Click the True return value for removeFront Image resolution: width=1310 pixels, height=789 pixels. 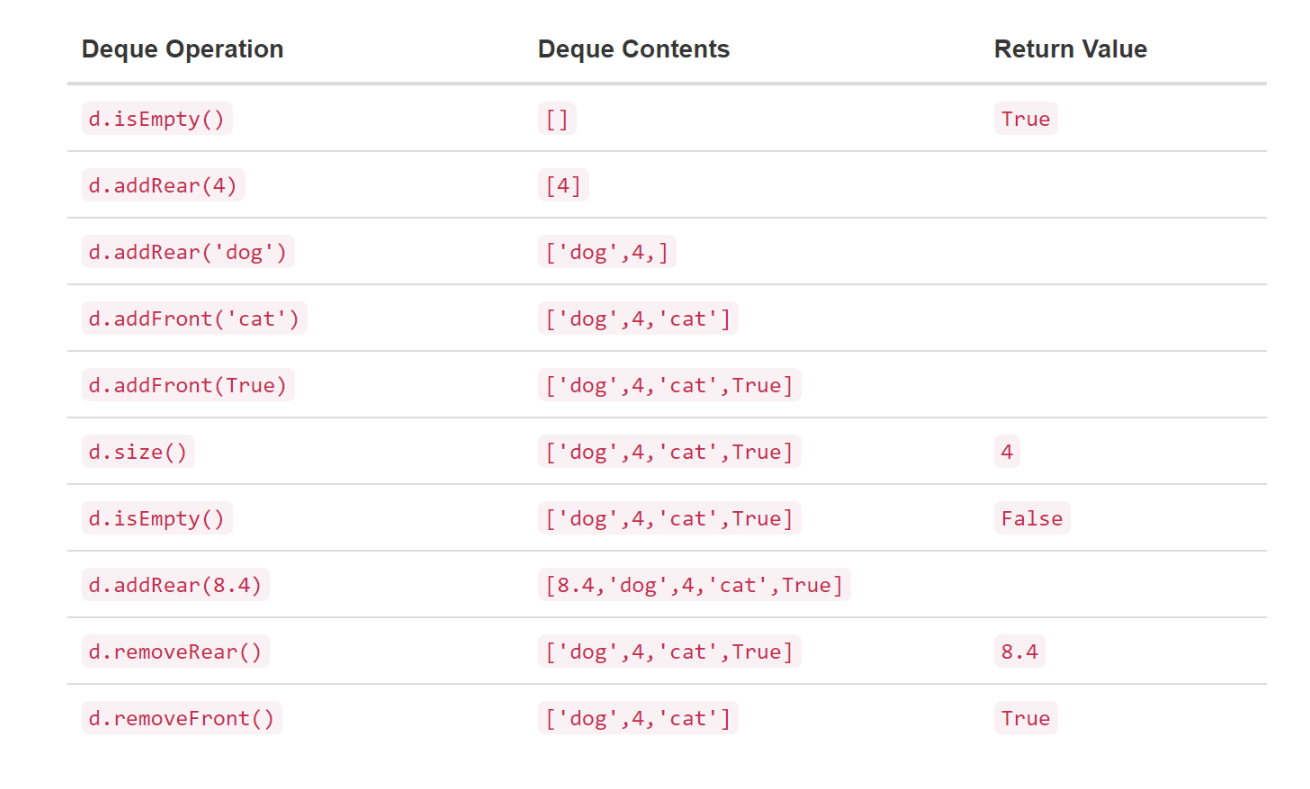coord(1026,718)
